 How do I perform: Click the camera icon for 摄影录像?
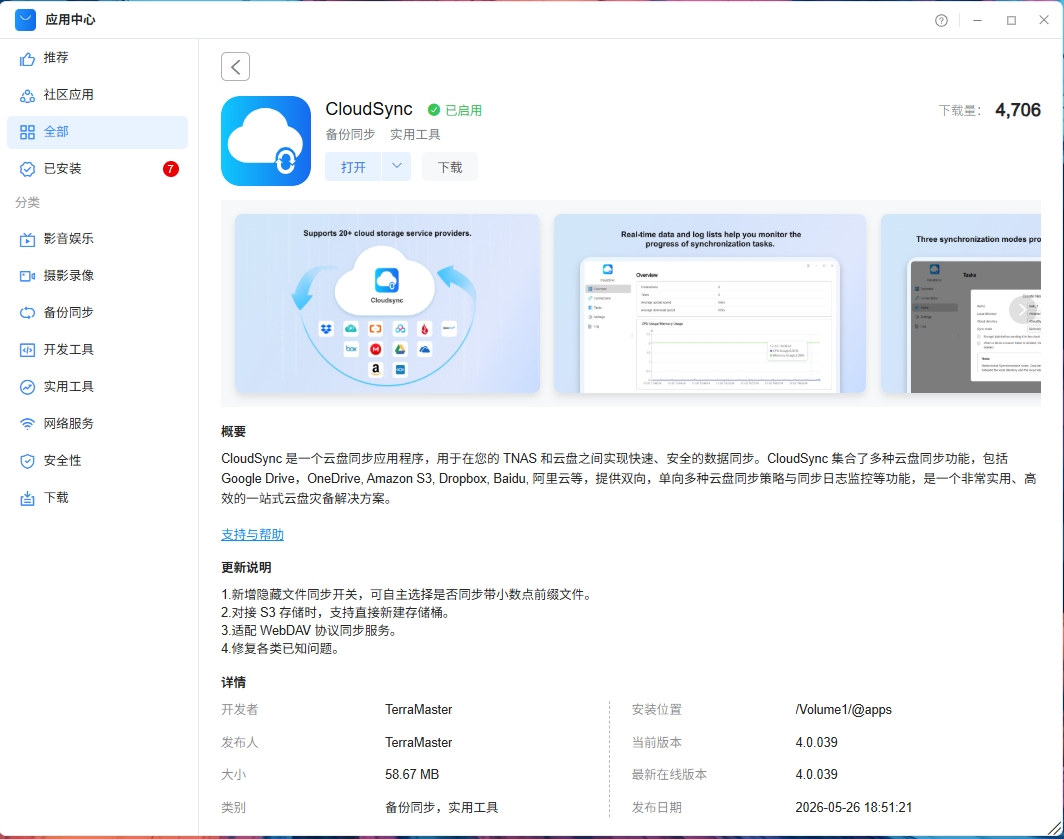27,276
